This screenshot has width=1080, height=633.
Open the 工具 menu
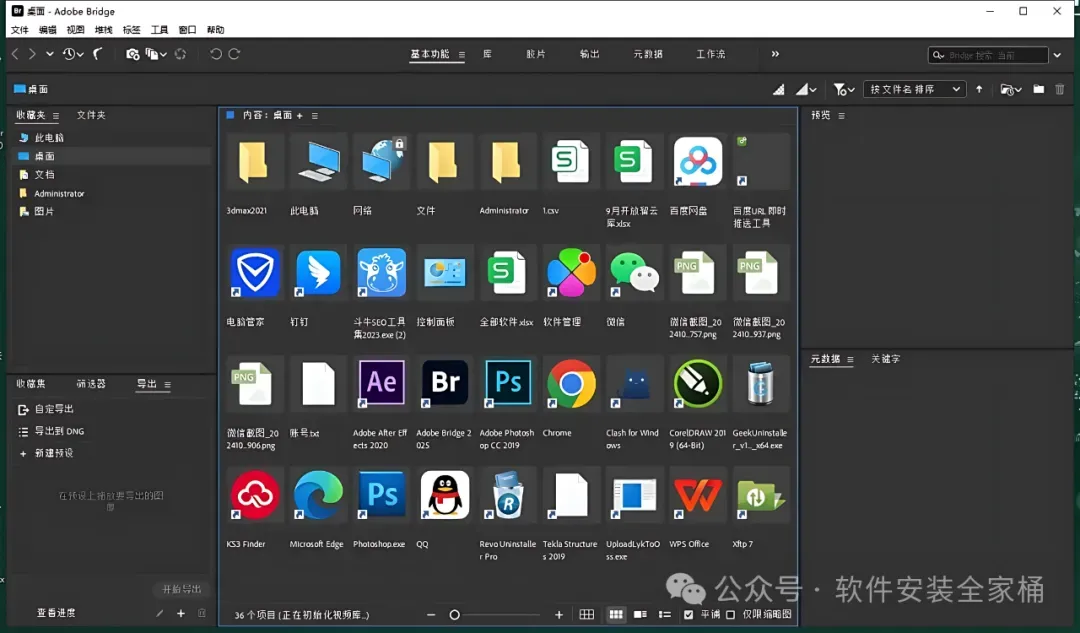point(159,30)
